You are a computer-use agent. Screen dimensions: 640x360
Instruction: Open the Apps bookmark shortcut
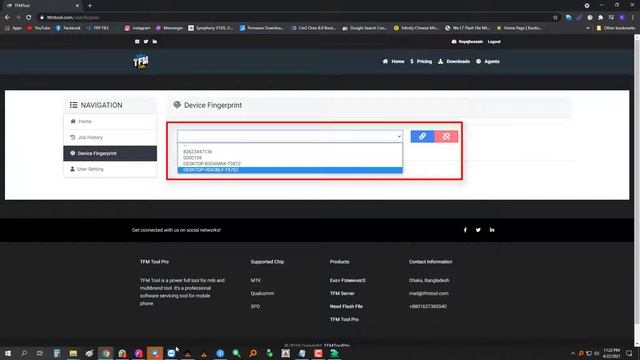(13, 28)
